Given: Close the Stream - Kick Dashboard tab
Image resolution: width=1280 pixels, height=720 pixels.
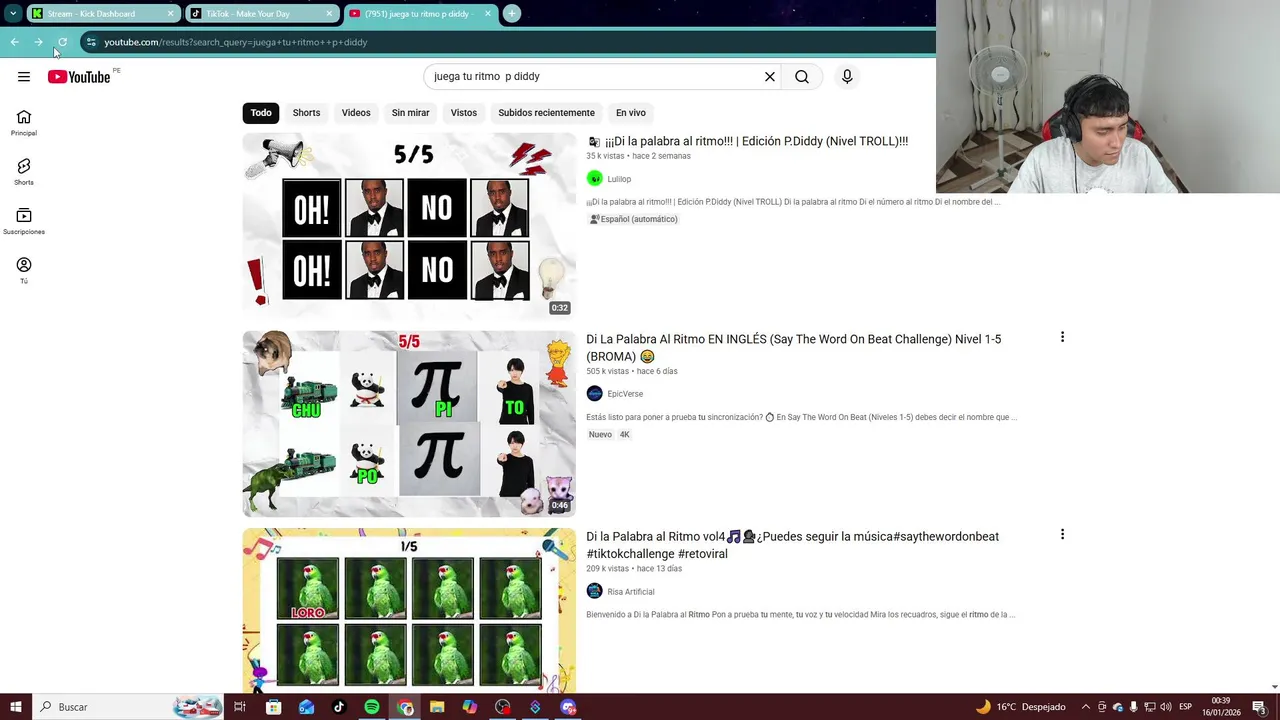Looking at the screenshot, I should 170,14.
